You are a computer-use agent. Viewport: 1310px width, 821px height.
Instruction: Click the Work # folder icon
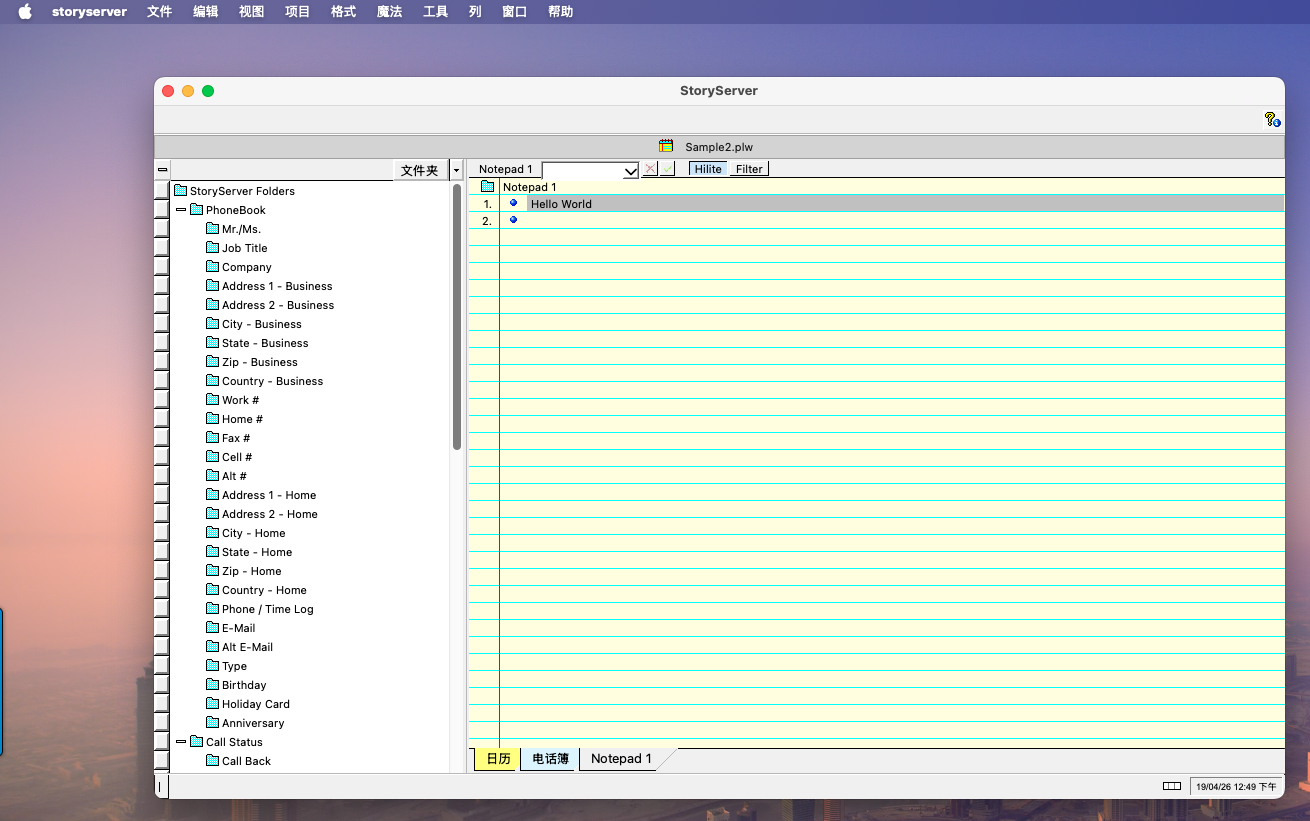(212, 400)
